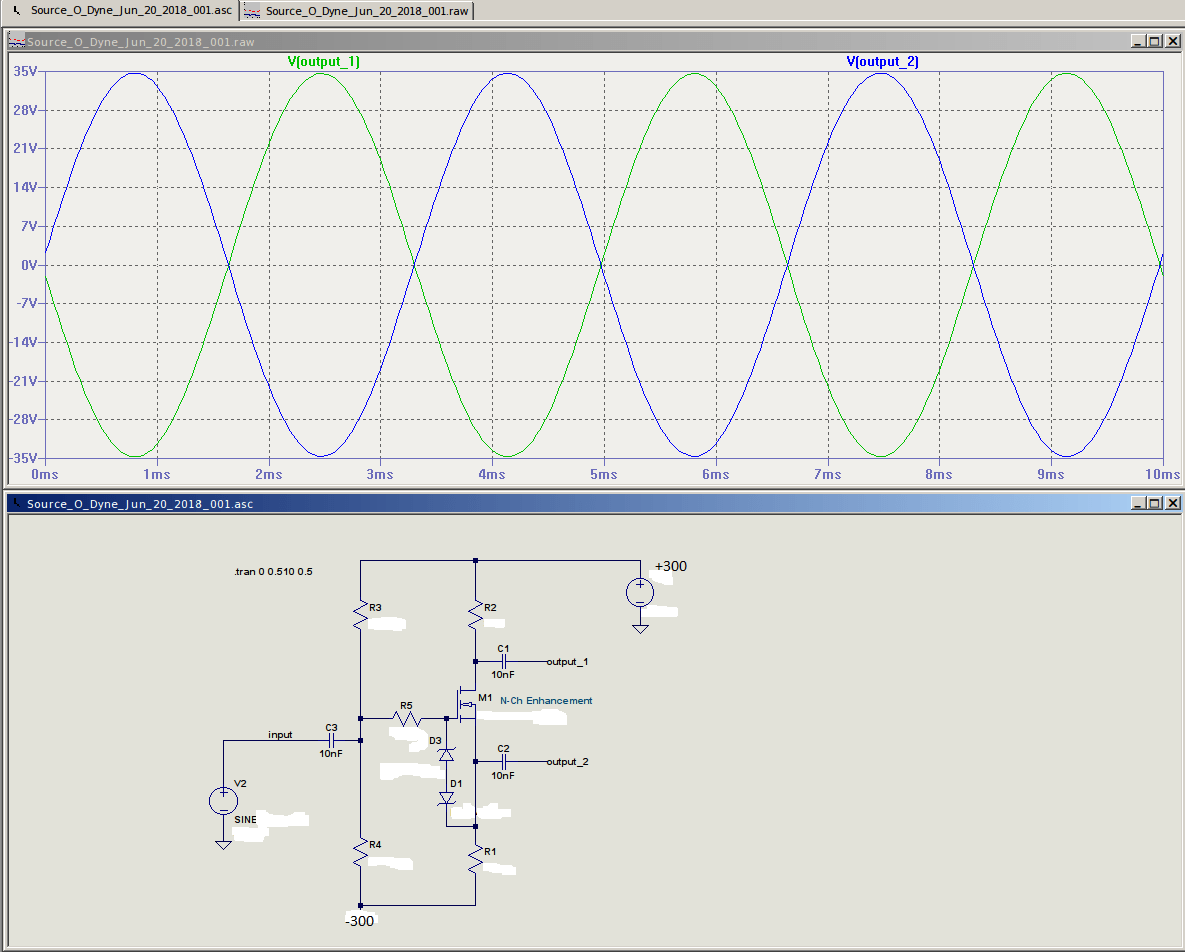Click the R2 resistor symbol
Screen dimensions: 1185x952
(x=475, y=615)
